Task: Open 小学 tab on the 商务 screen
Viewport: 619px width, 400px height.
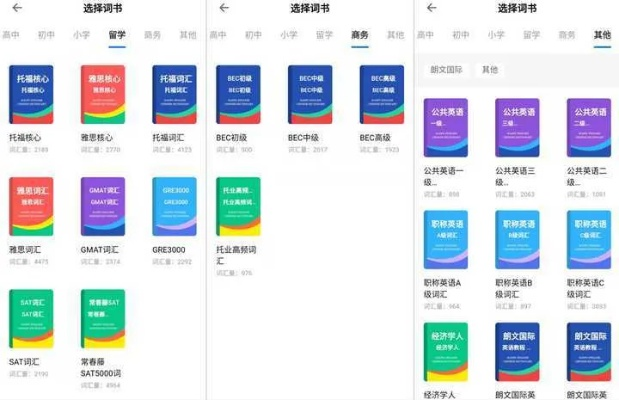Action: (289, 35)
